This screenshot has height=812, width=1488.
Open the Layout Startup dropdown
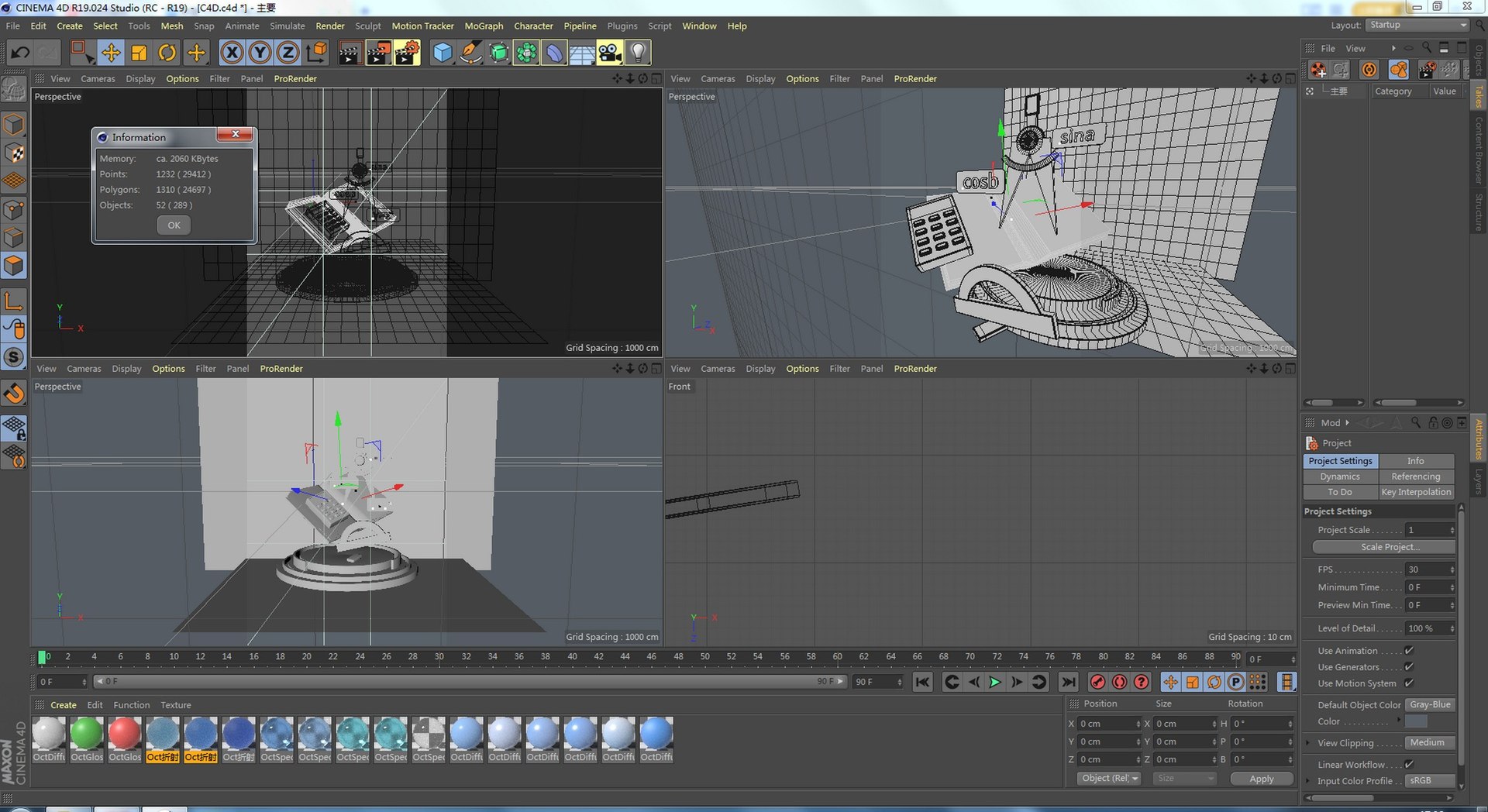1417,25
